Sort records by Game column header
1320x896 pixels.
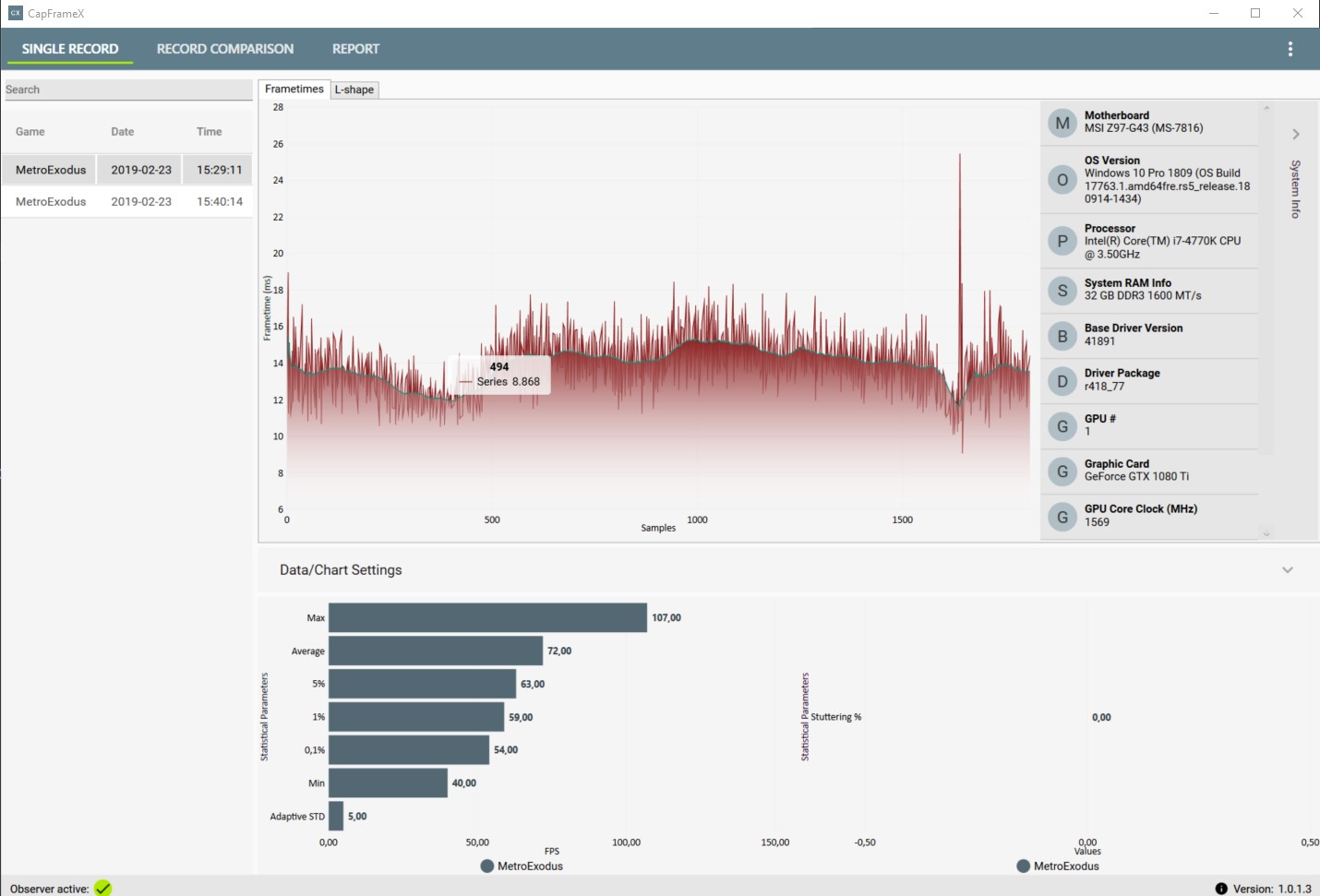coord(30,132)
